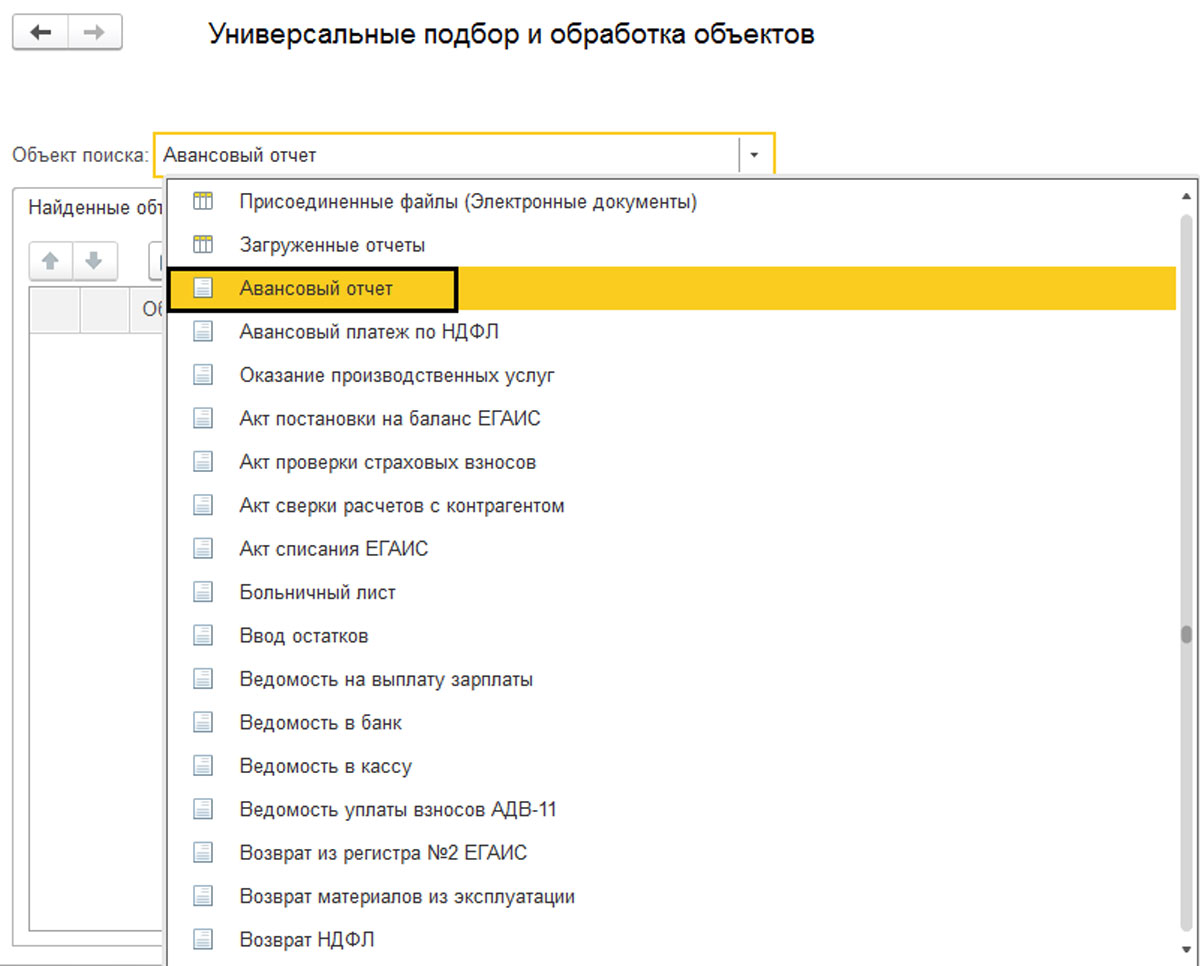Click the back navigation arrow button

pos(40,33)
